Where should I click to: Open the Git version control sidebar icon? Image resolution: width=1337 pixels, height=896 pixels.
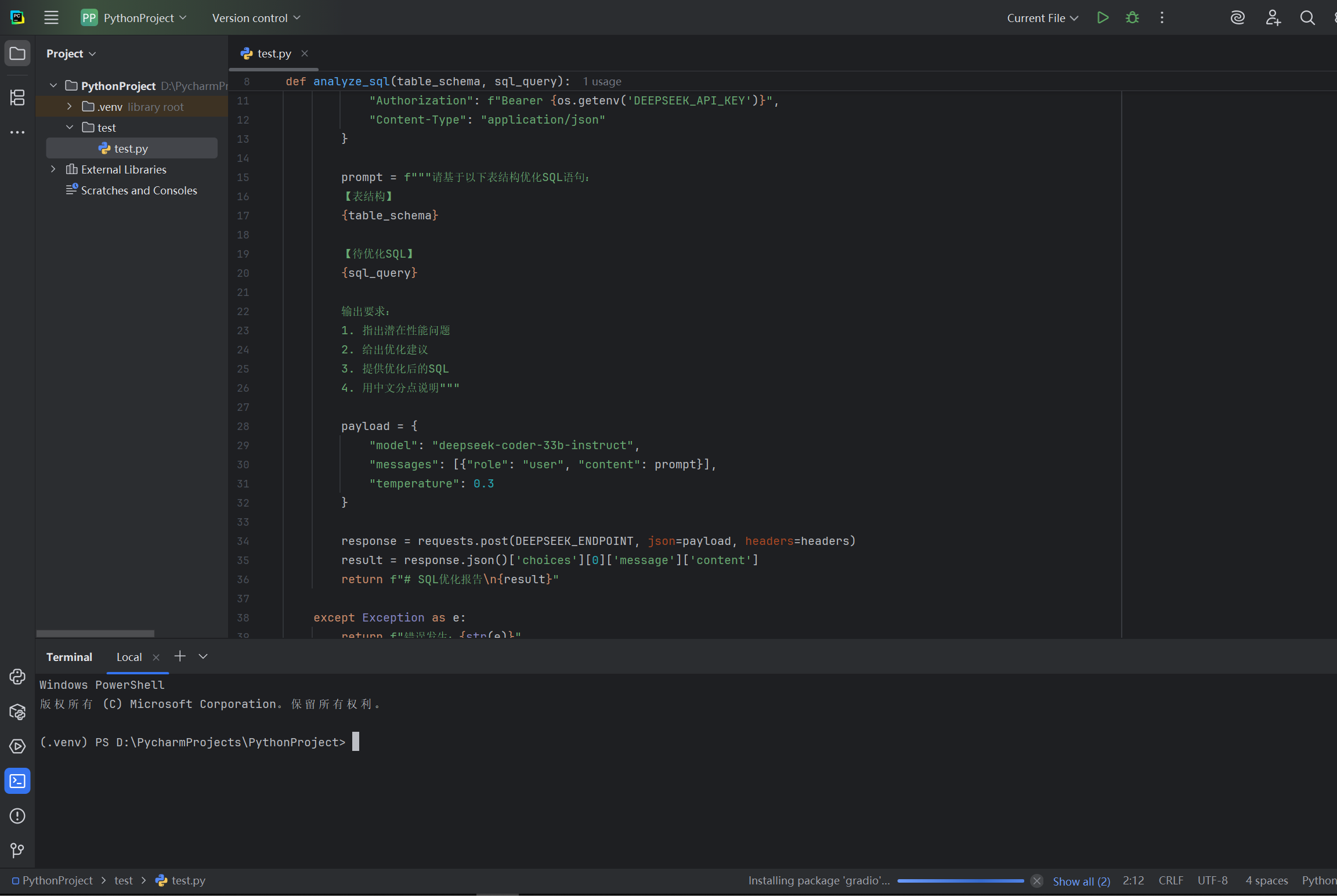click(17, 850)
